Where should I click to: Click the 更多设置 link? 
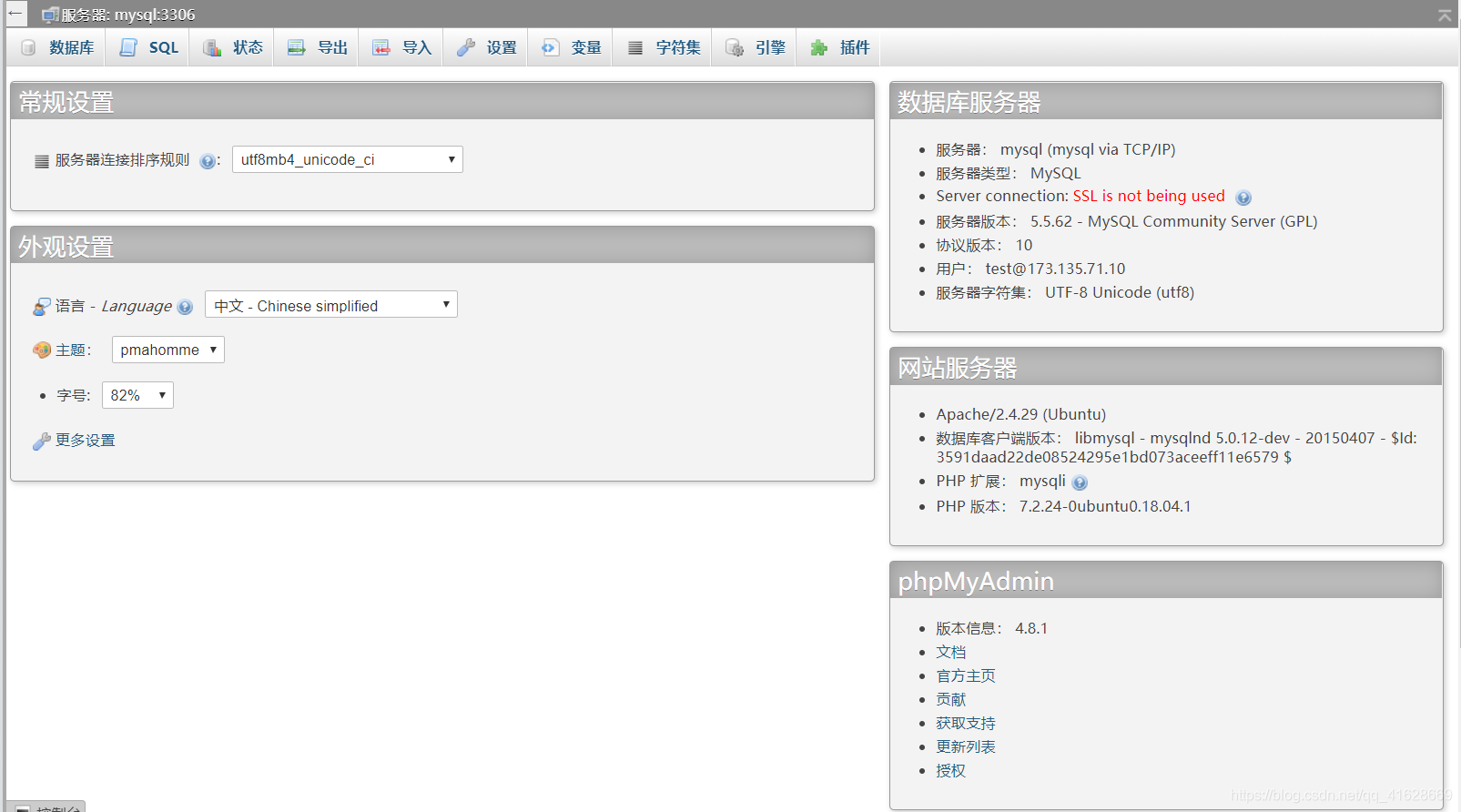click(x=85, y=441)
